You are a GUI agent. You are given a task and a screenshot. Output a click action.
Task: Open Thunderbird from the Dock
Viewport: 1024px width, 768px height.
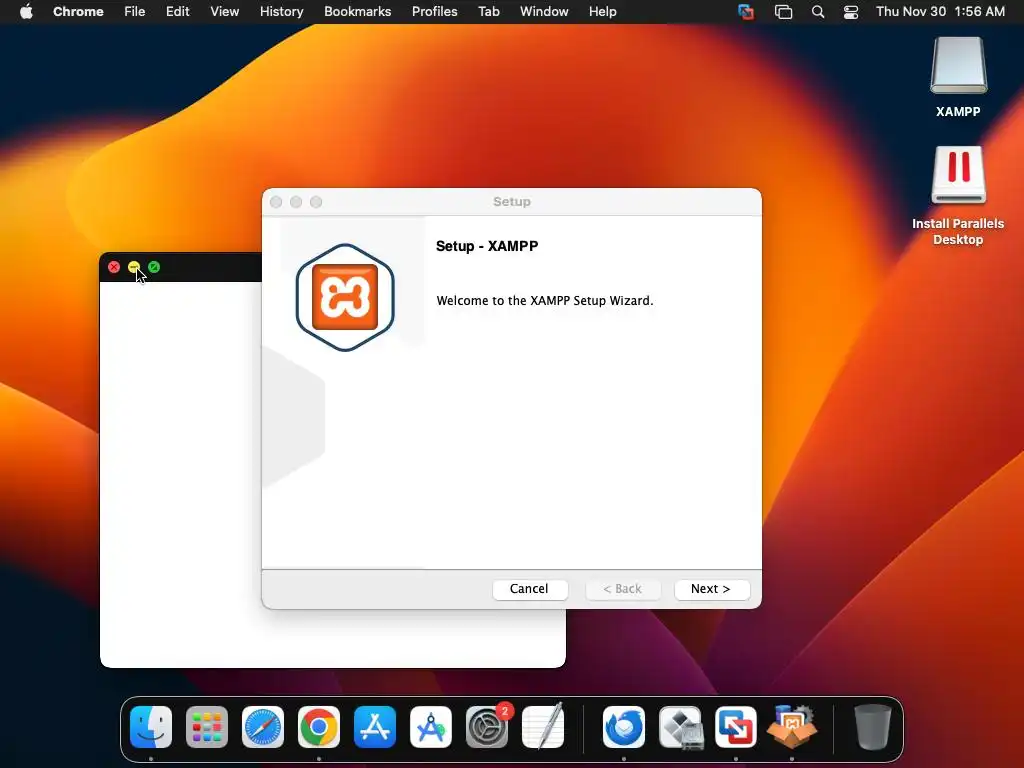coord(624,727)
